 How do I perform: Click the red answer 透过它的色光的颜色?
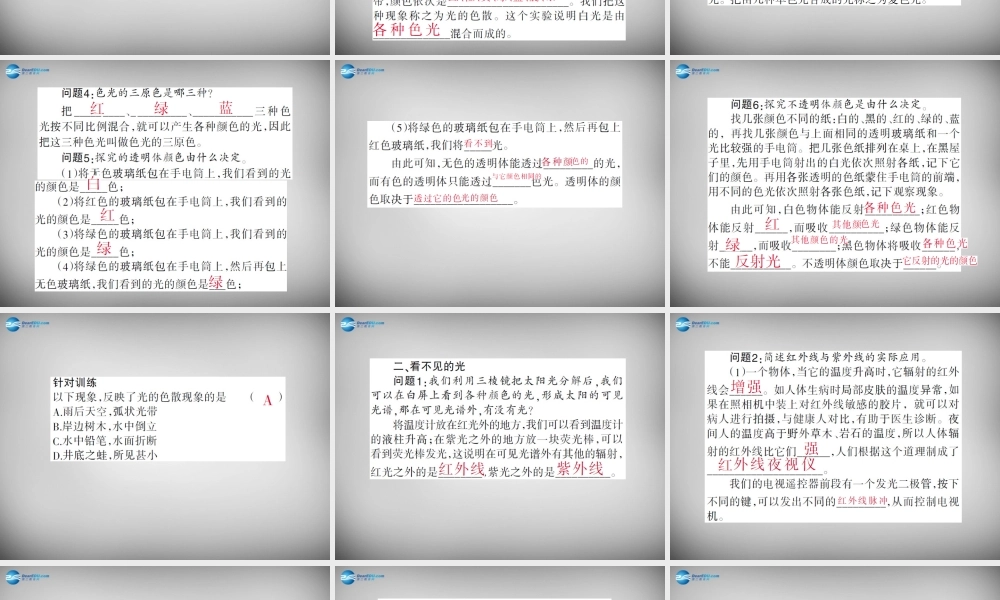pos(455,198)
